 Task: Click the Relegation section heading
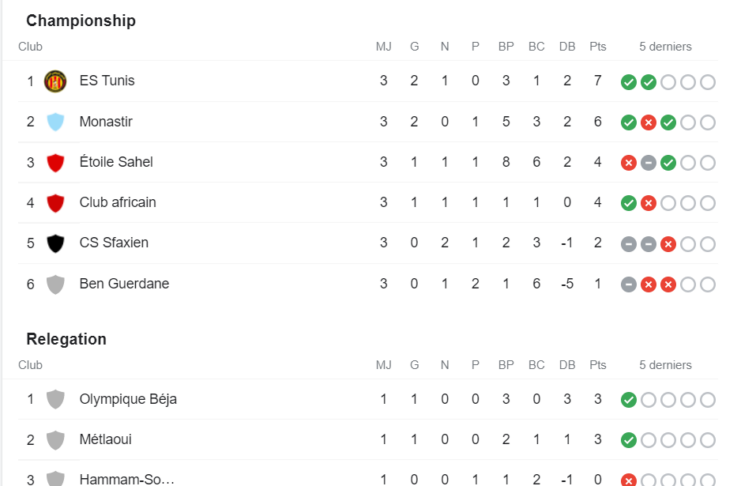pos(66,339)
